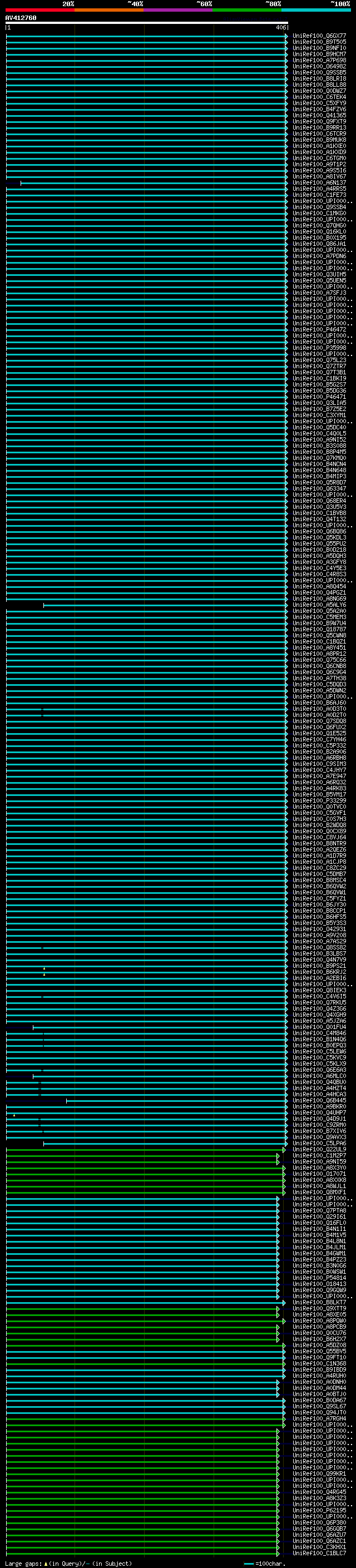Select hit UniRef100_Q8MXF1

(319, 1192)
